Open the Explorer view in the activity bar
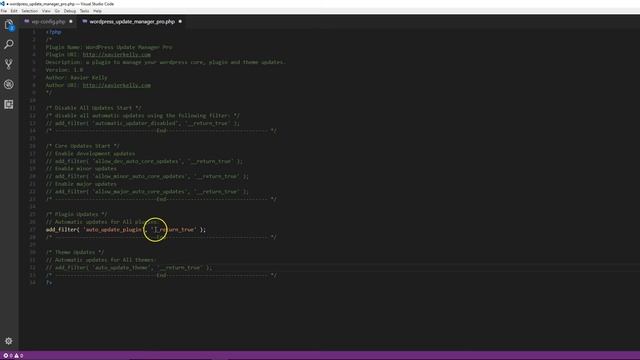Image resolution: width=640 pixels, height=360 pixels. click(x=9, y=25)
